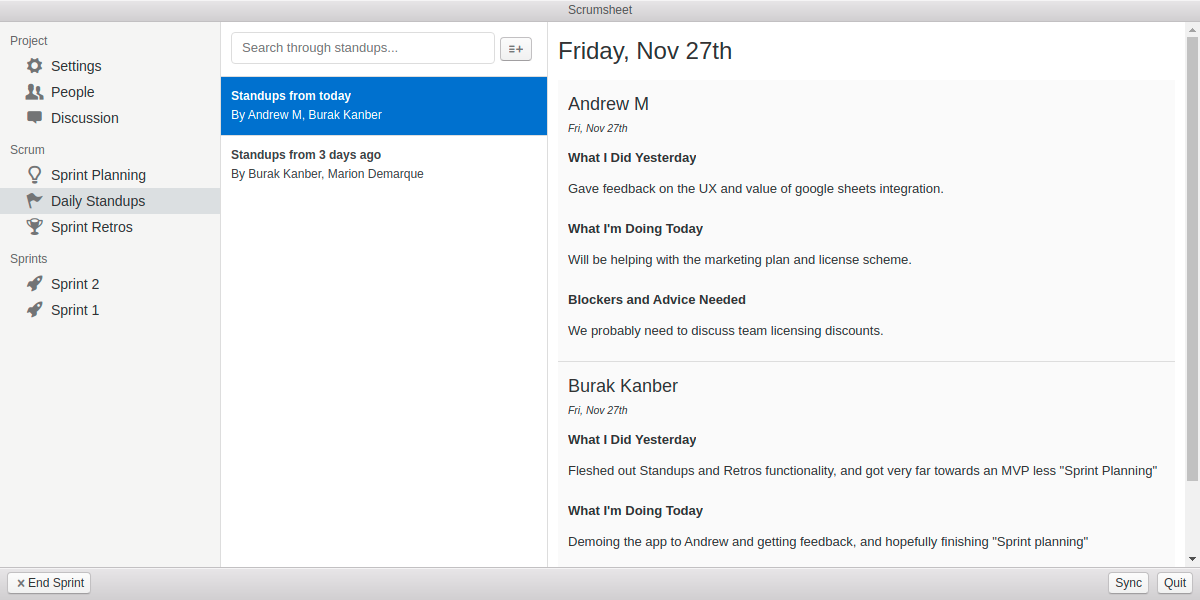The image size is (1200, 600).
Task: Click the Sync button
Action: pos(1128,583)
